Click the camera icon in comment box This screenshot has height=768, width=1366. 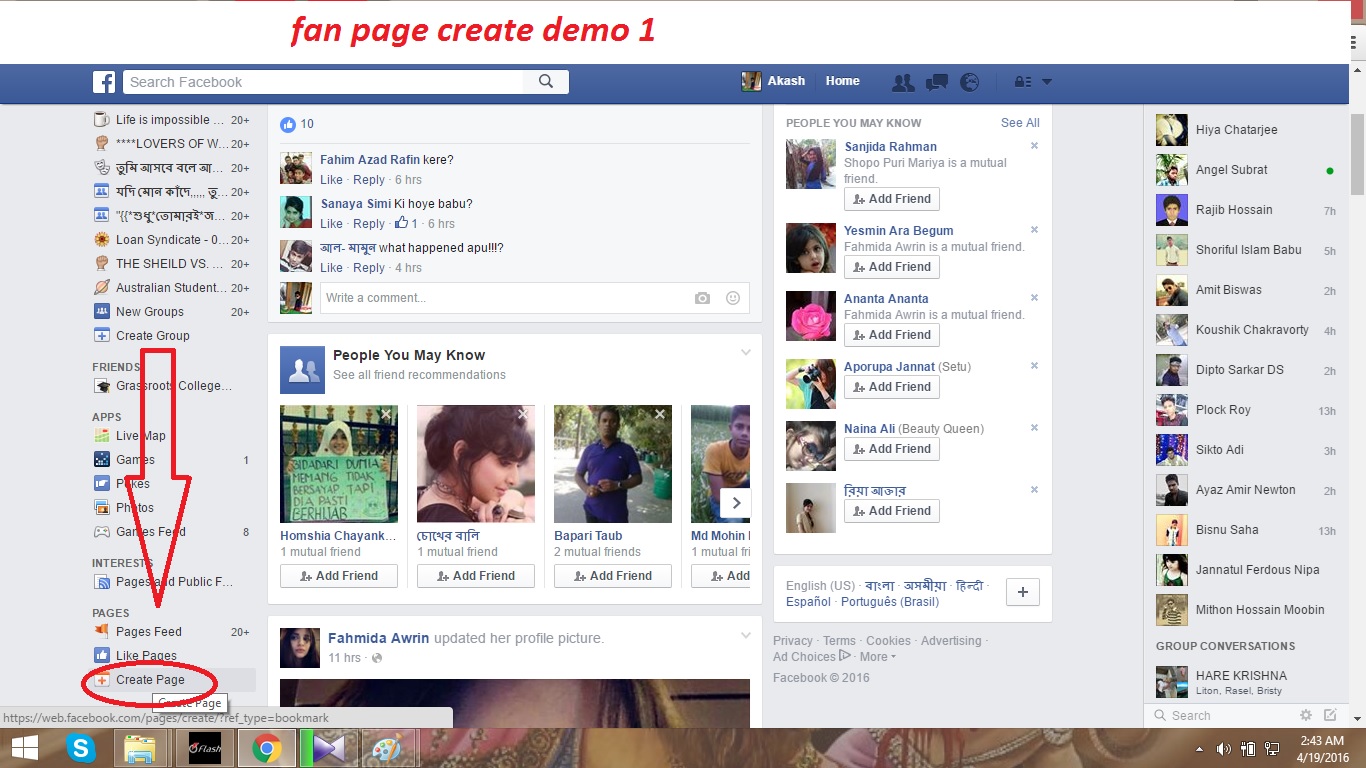point(702,298)
